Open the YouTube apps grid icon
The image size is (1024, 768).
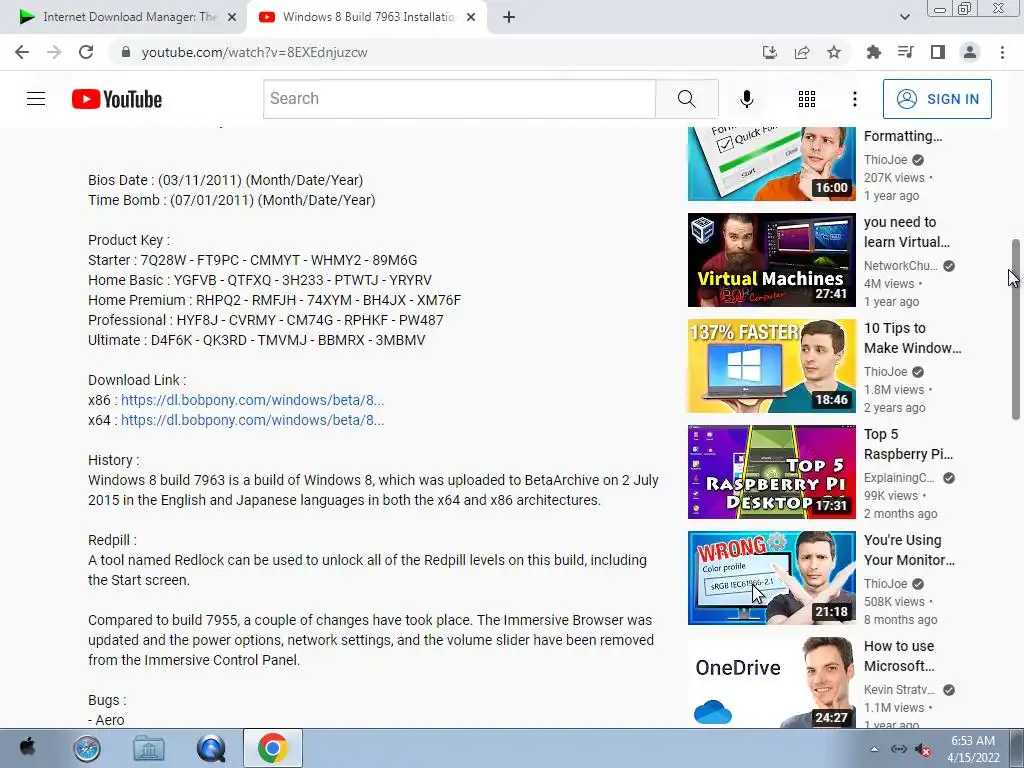807,99
